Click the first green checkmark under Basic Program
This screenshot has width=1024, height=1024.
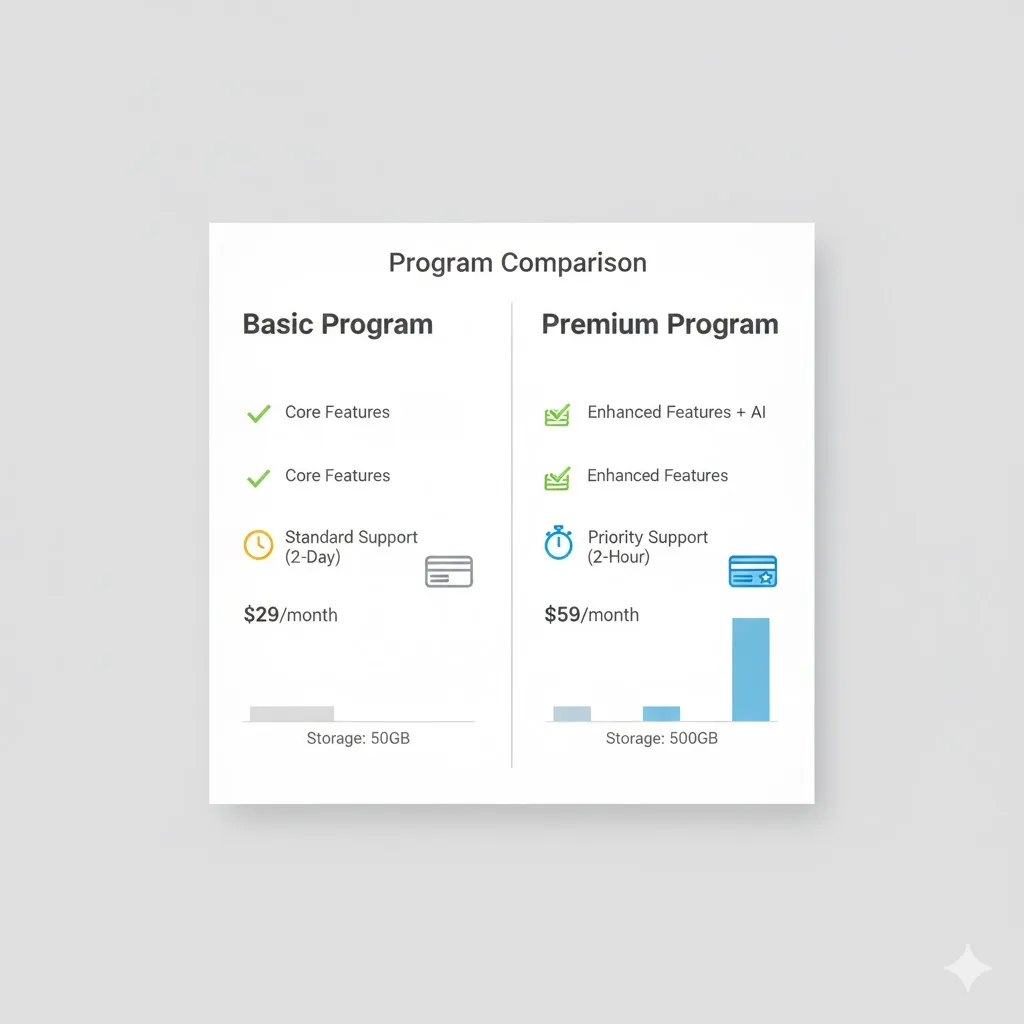259,413
